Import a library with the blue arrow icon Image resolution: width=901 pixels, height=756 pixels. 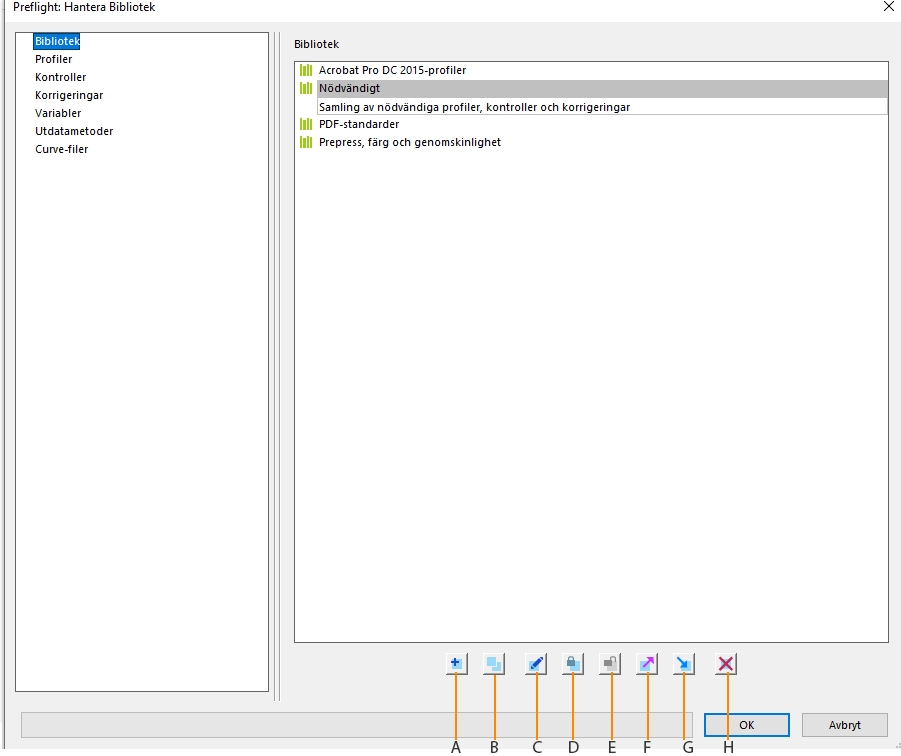[x=684, y=663]
